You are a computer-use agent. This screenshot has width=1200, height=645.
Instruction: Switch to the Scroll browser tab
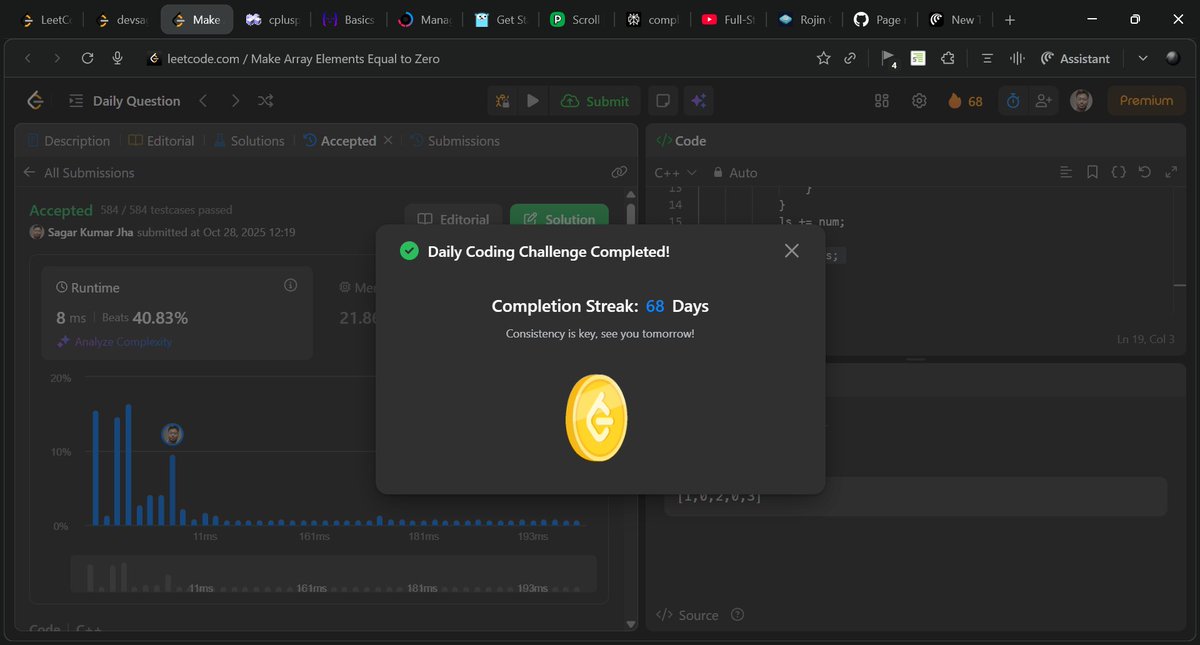[576, 19]
